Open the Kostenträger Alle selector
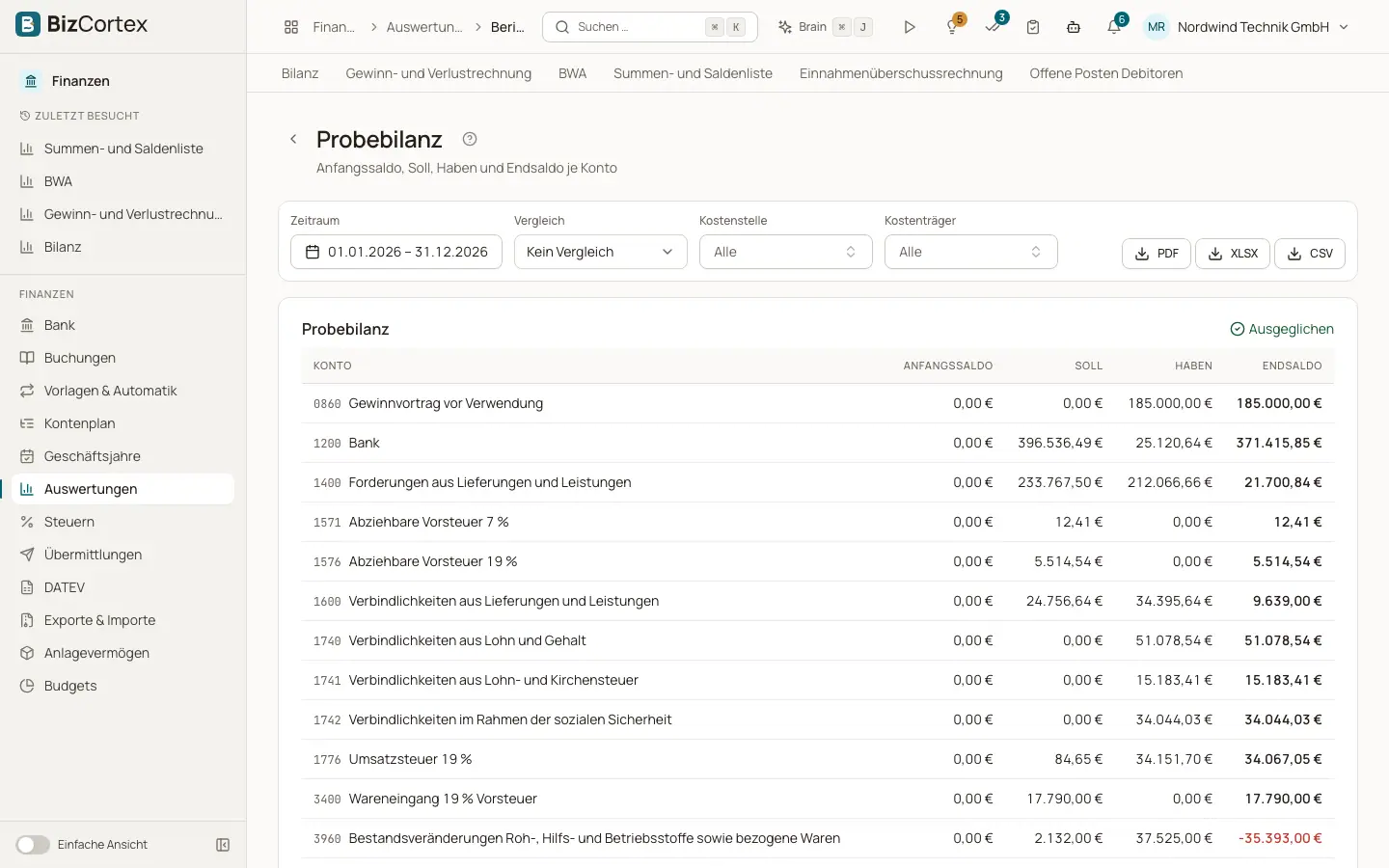This screenshot has width=1389, height=868. [970, 252]
